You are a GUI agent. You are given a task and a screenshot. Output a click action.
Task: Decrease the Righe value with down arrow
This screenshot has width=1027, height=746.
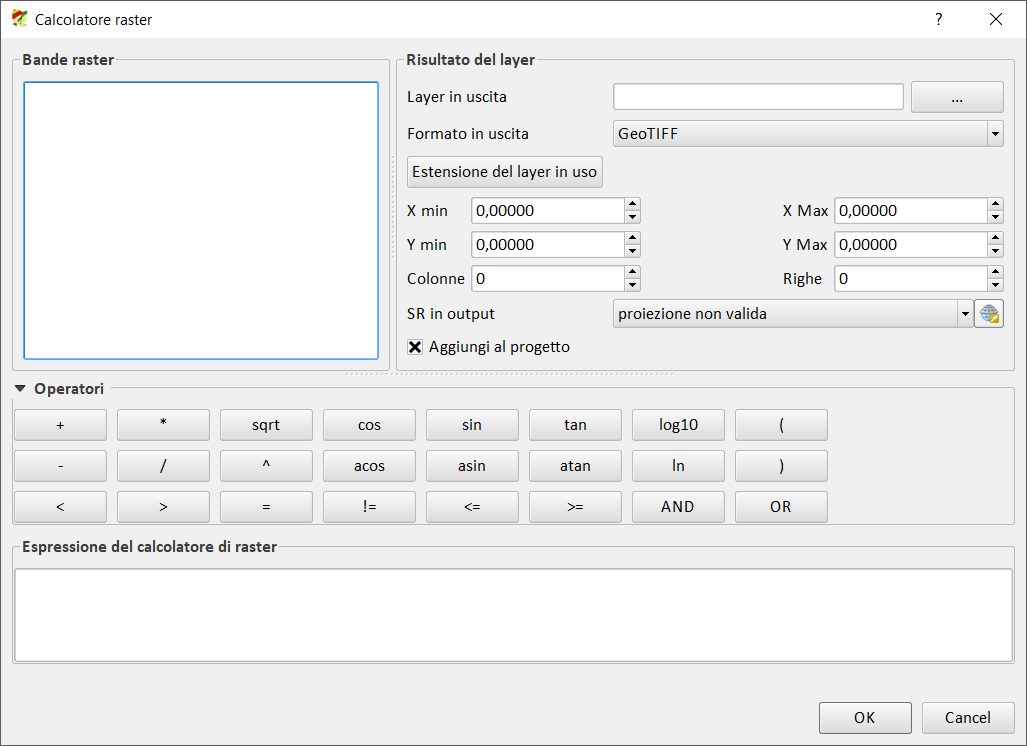point(995,285)
